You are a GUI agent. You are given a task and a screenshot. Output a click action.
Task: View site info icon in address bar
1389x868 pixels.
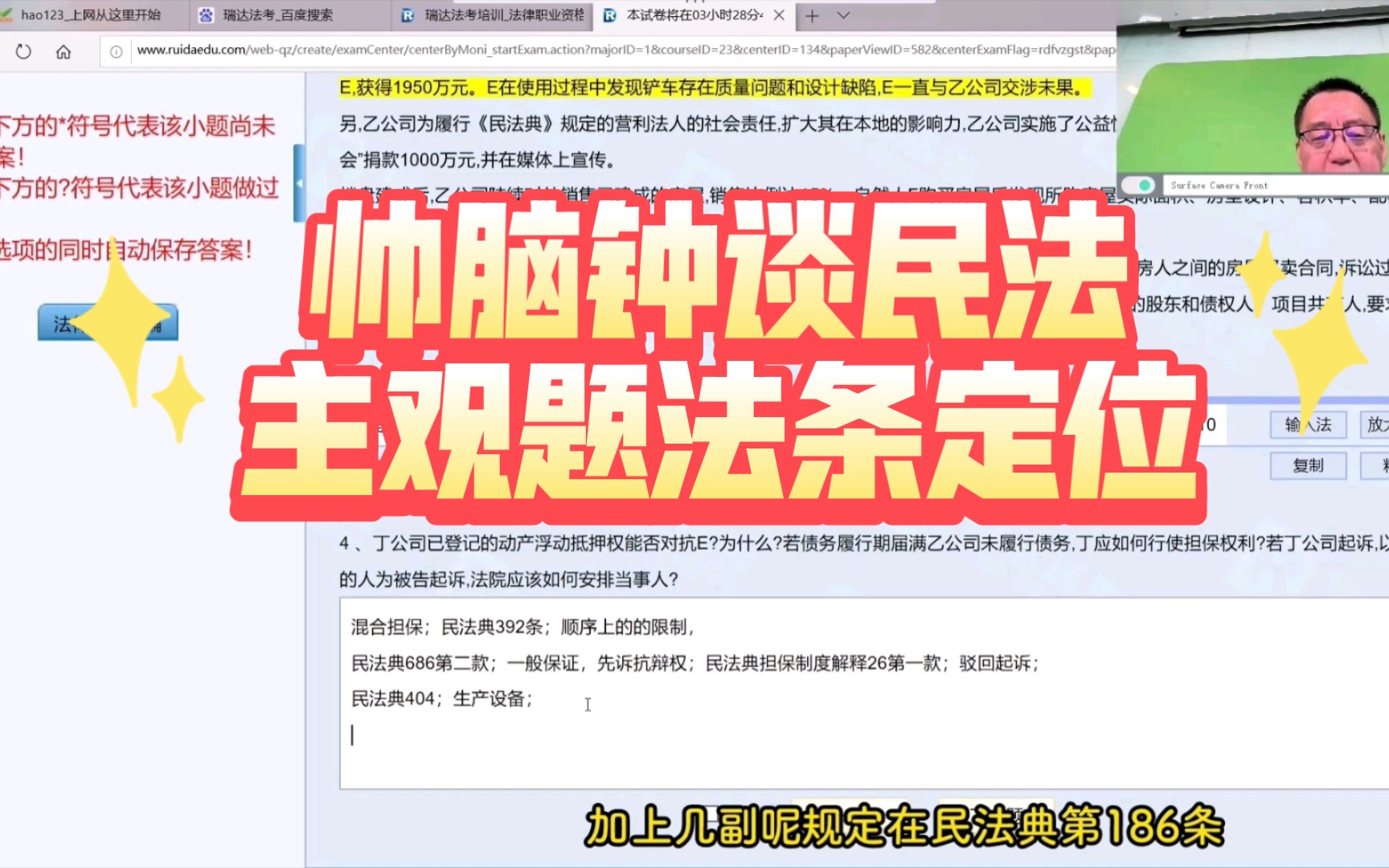click(117, 51)
